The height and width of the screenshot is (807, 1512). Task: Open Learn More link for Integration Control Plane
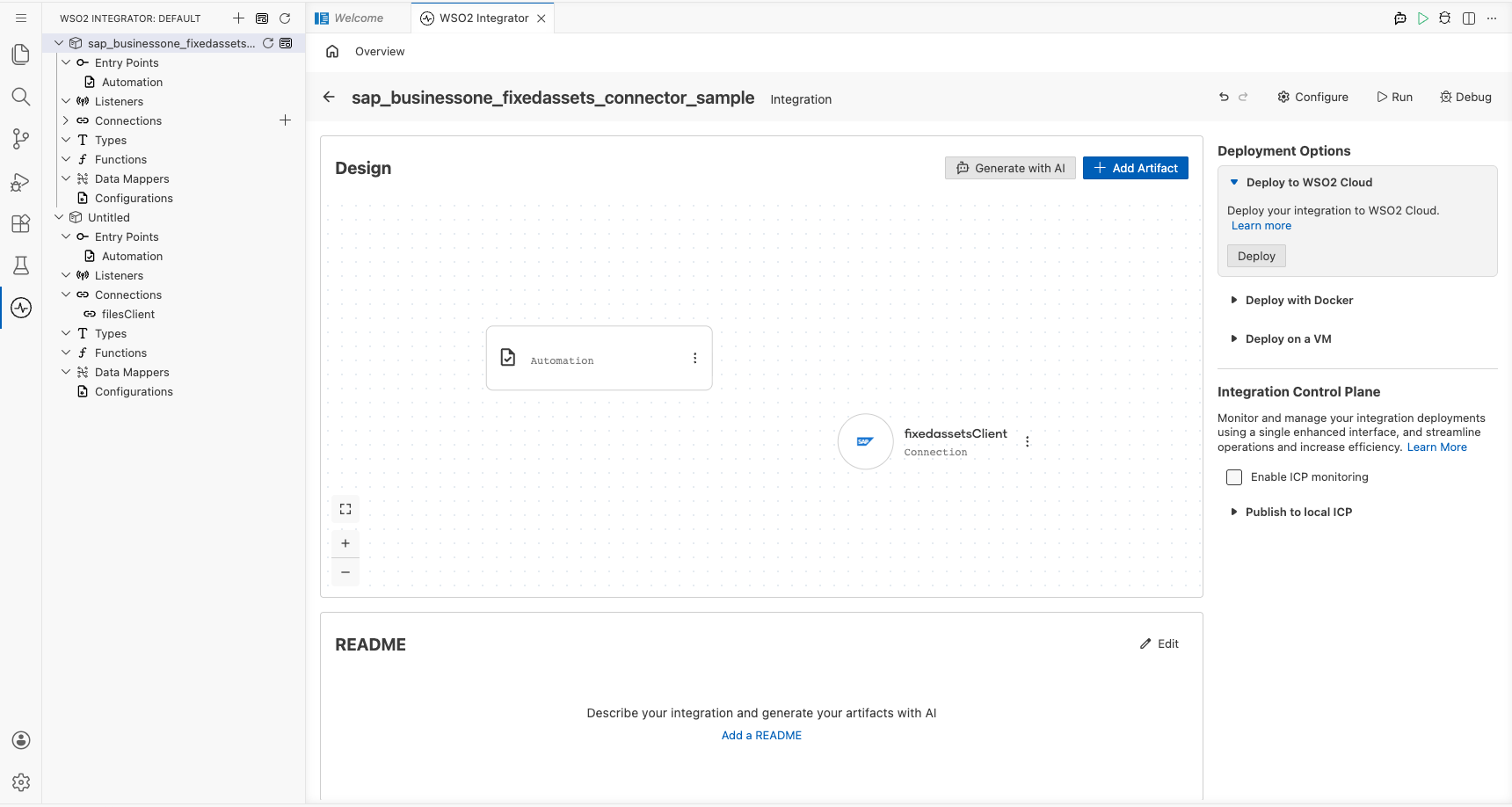point(1437,447)
